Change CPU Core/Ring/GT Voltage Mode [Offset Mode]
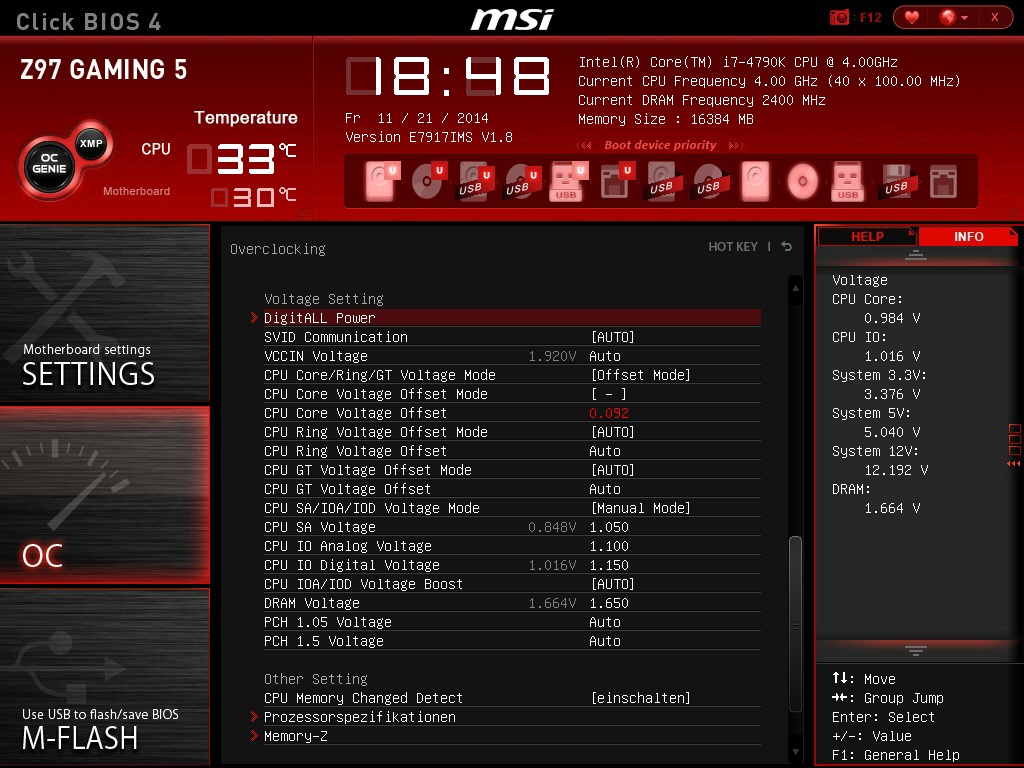Image resolution: width=1024 pixels, height=768 pixels. point(641,375)
